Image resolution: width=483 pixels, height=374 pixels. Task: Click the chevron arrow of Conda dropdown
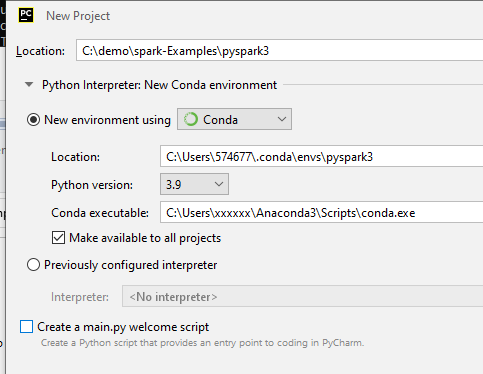[x=282, y=119]
